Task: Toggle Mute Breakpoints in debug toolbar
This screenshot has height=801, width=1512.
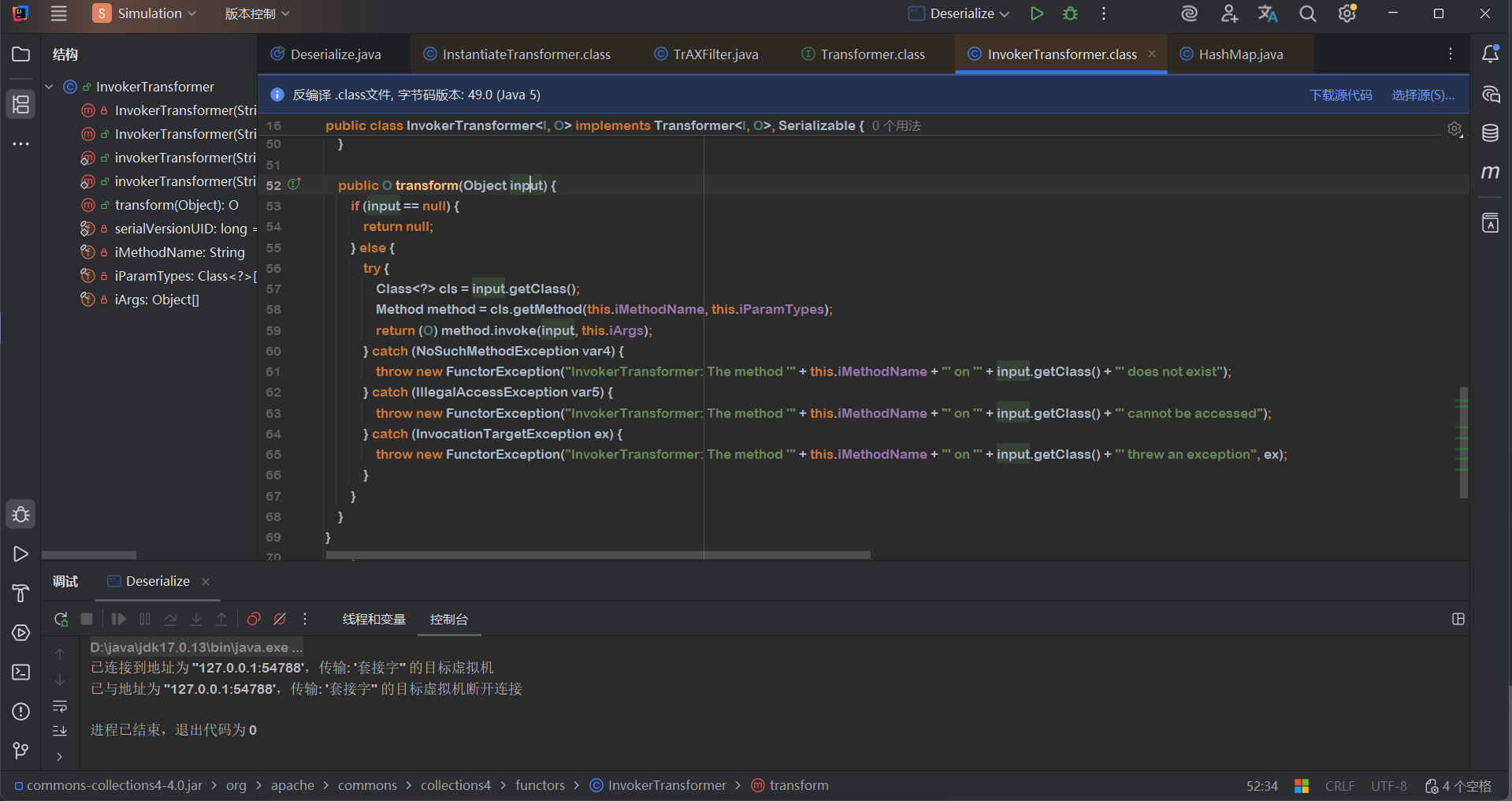Action: 280,620
